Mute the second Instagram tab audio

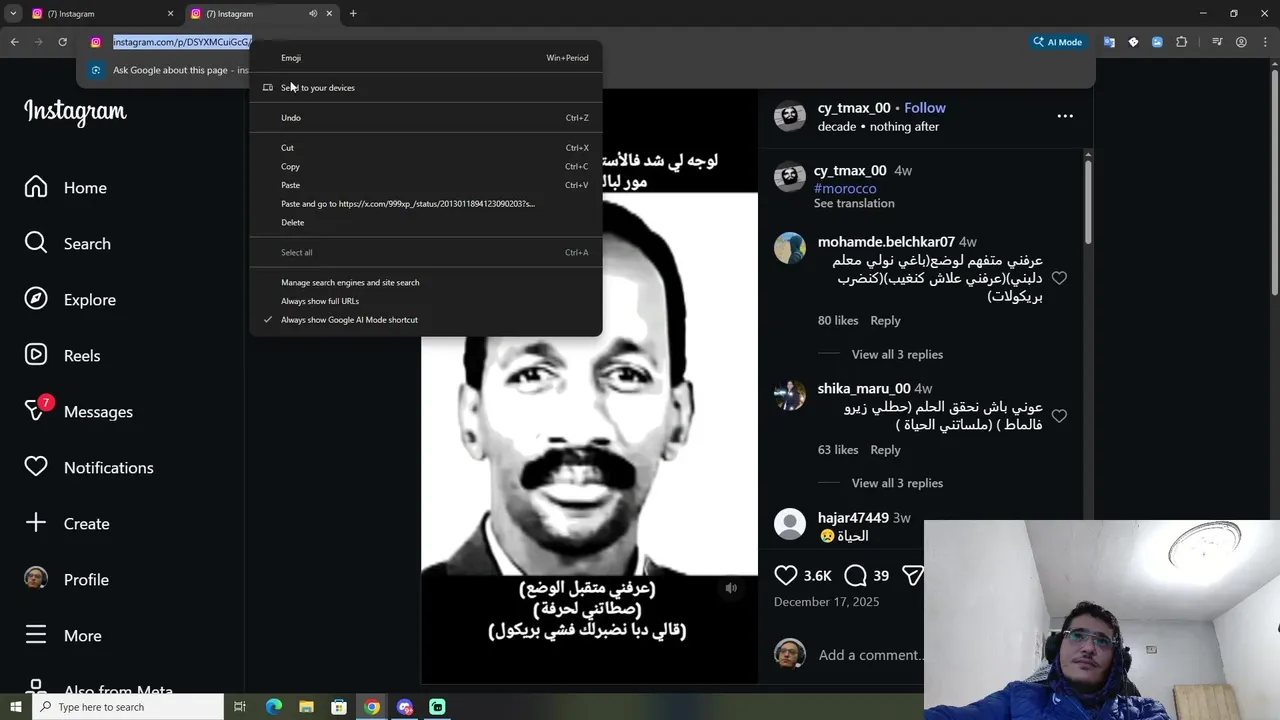(x=313, y=14)
